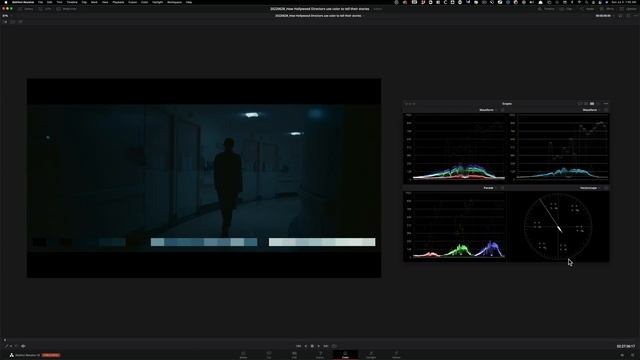Open settings for the Vectorscope
The width and height of the screenshot is (640, 360).
click(x=606, y=188)
